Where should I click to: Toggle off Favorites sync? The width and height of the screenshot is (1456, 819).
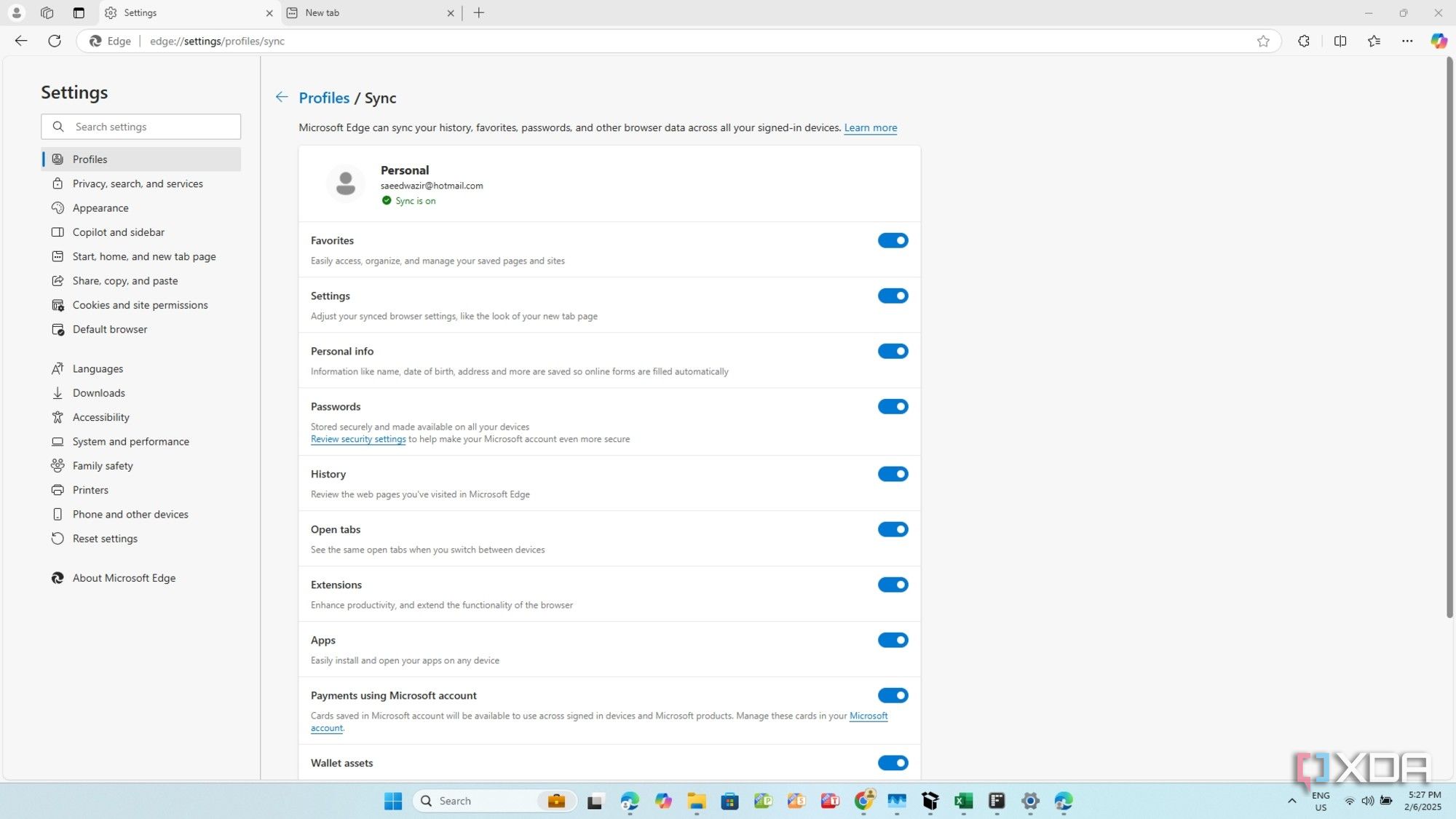(893, 240)
